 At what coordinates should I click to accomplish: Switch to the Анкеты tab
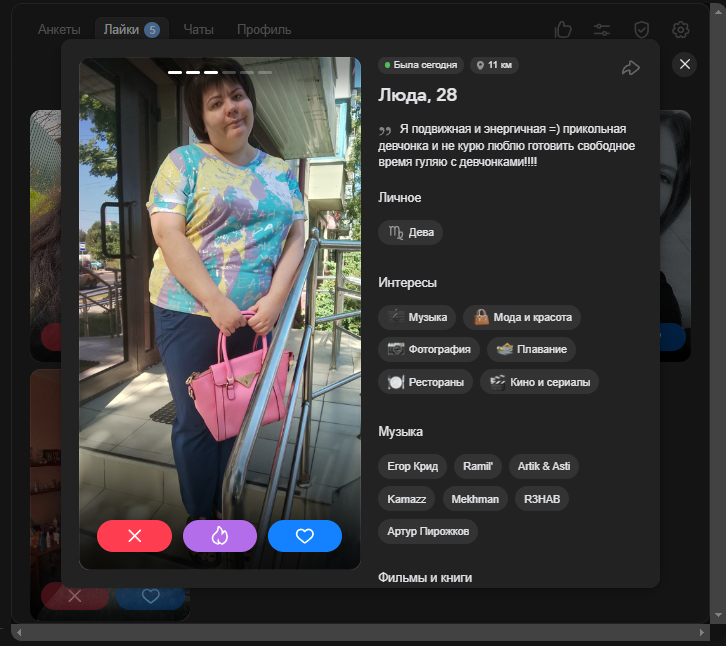pos(59,30)
